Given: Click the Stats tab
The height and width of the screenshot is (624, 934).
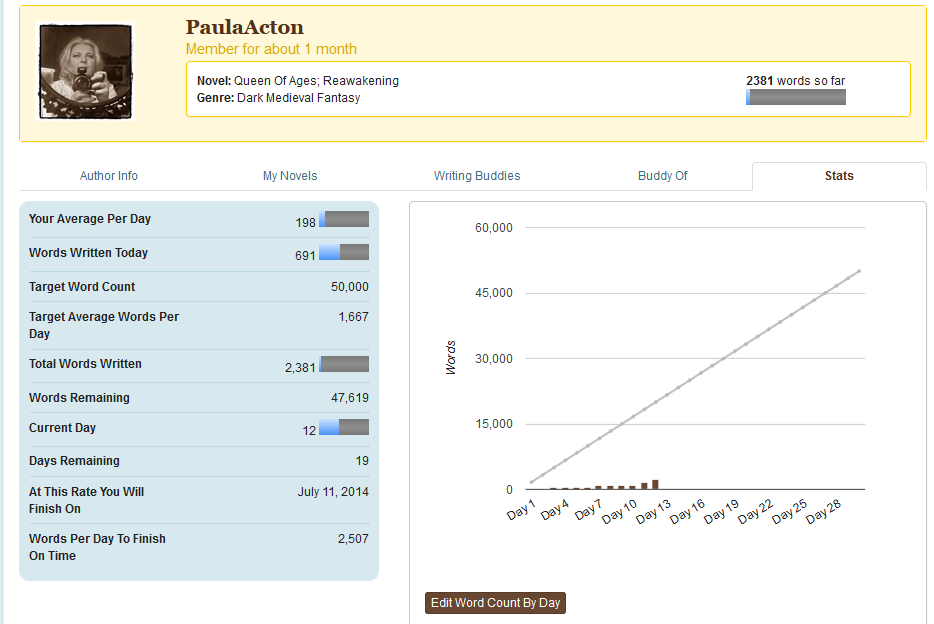Looking at the screenshot, I should pos(839,176).
